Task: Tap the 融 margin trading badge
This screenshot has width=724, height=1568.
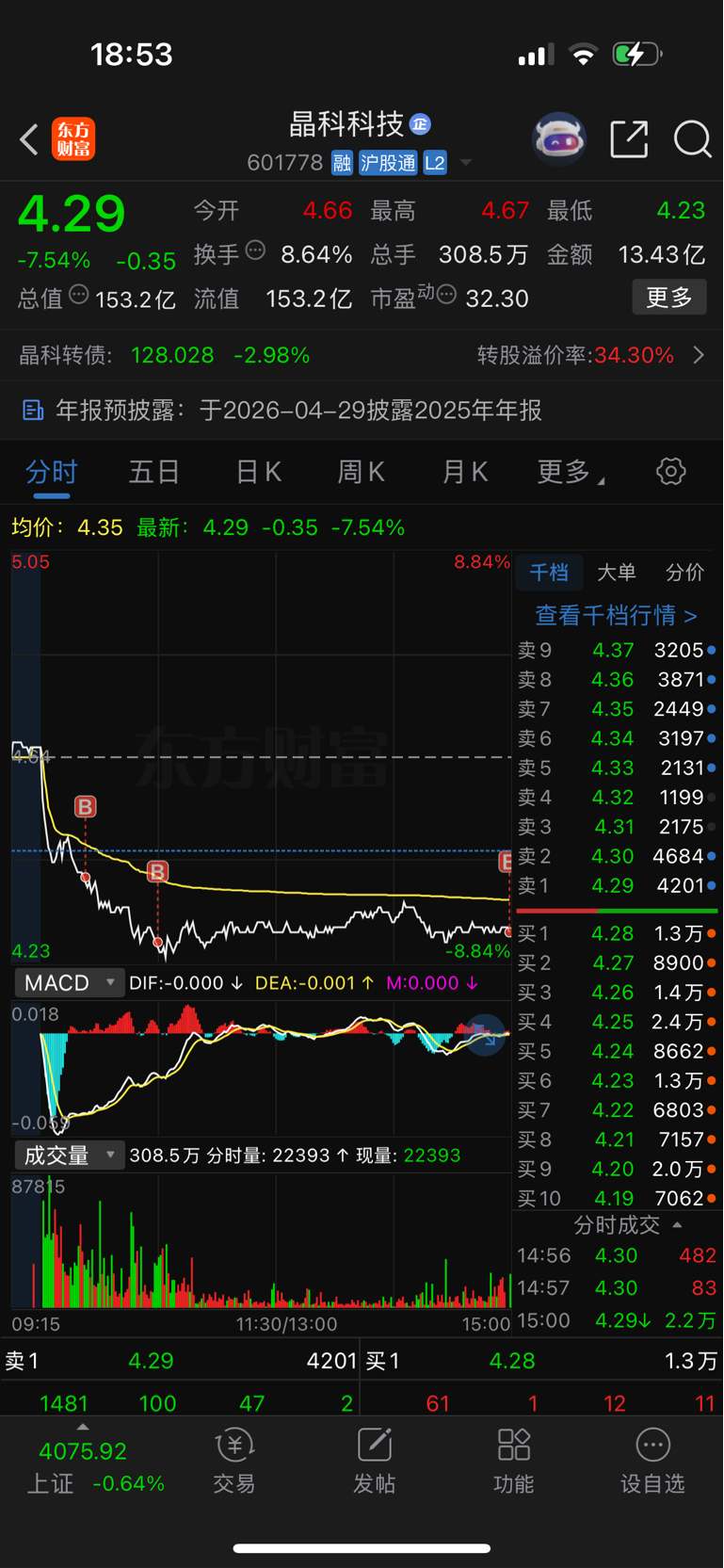Action: [x=342, y=163]
